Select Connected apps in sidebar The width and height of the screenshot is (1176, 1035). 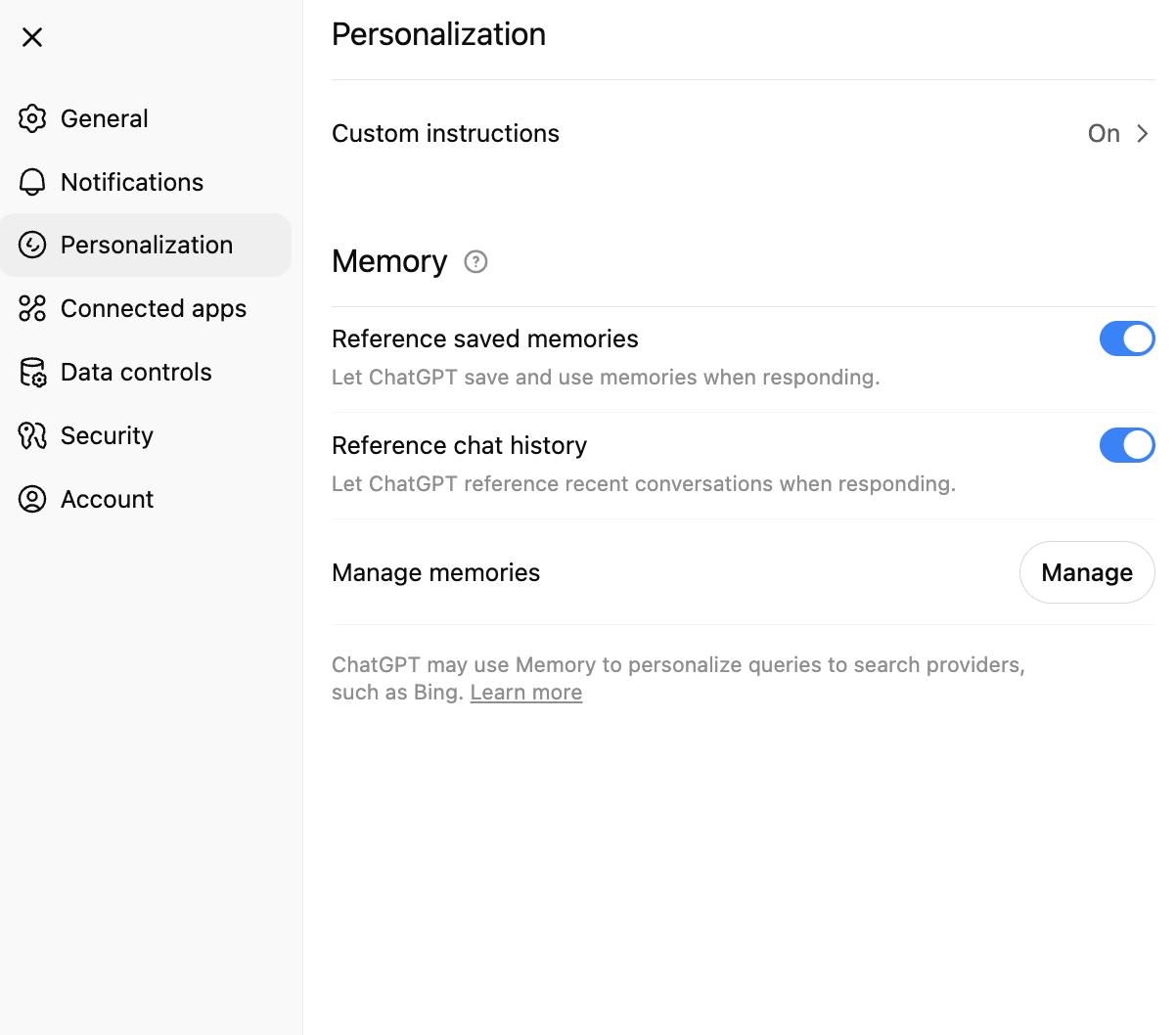pyautogui.click(x=153, y=308)
